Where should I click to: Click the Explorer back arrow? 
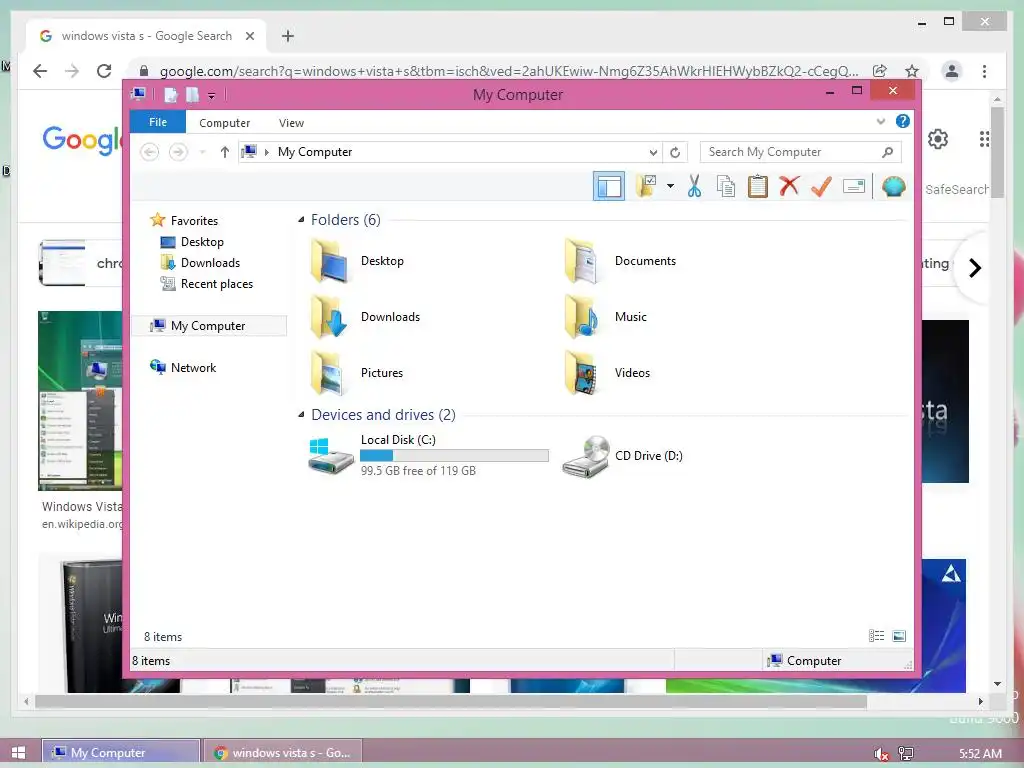tap(150, 152)
